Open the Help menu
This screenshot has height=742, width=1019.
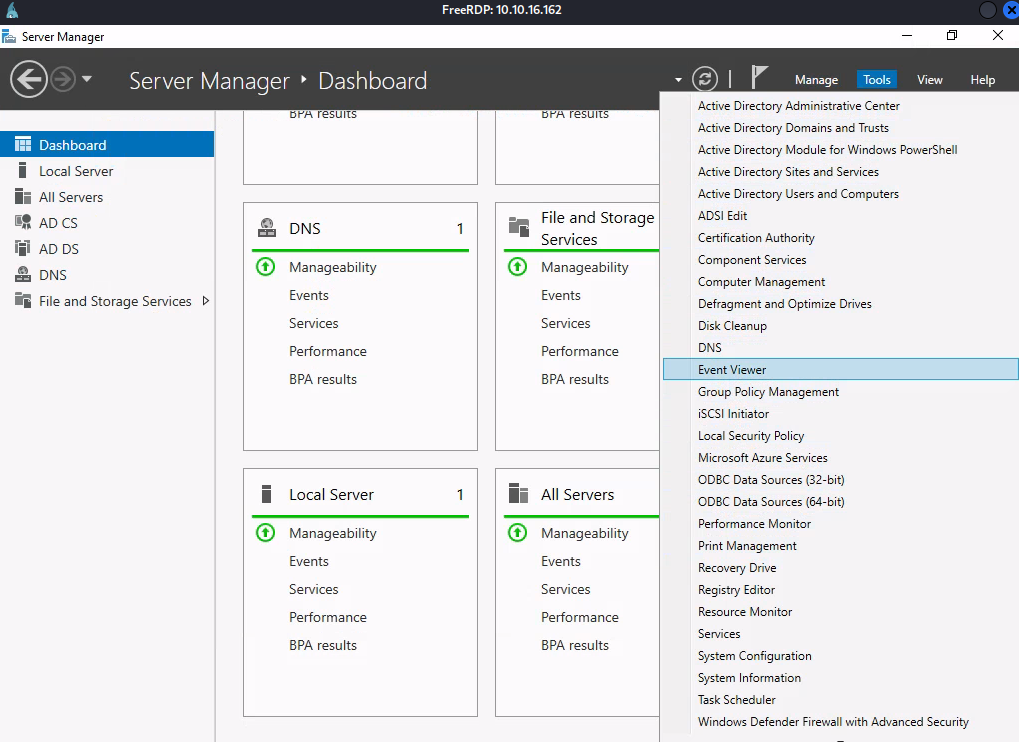pyautogui.click(x=982, y=79)
